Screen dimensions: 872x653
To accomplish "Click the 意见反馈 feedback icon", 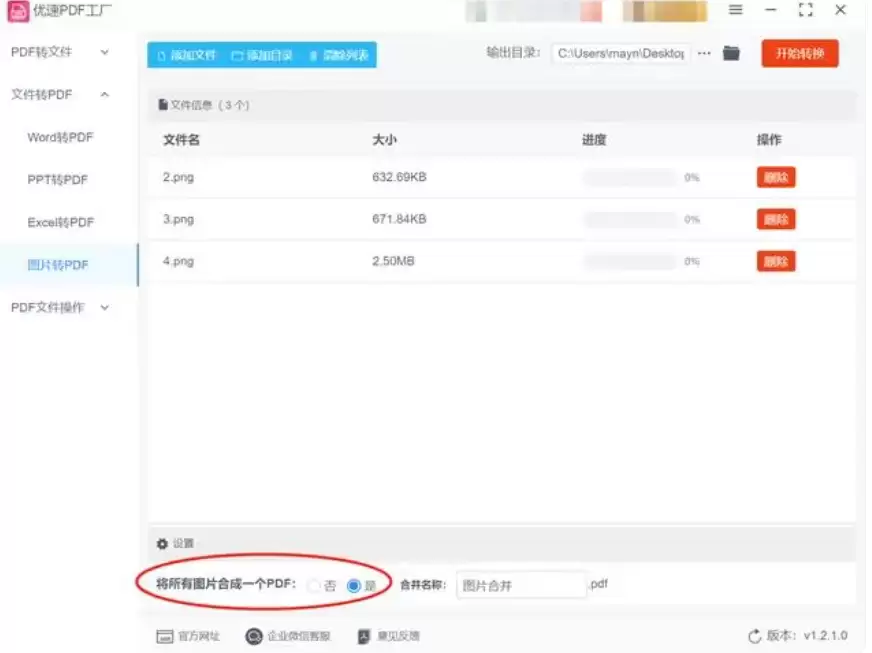I will coord(364,636).
